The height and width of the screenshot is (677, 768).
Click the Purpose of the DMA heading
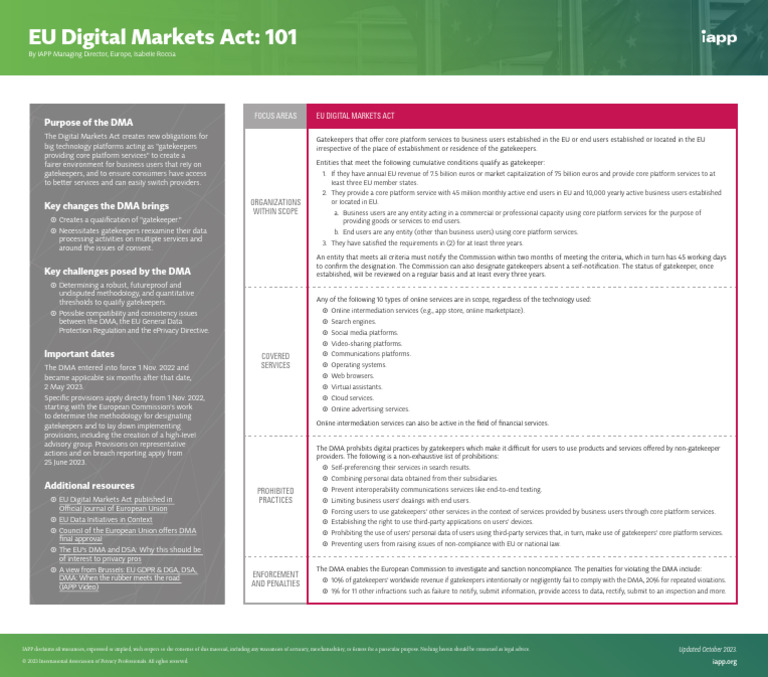coord(88,122)
